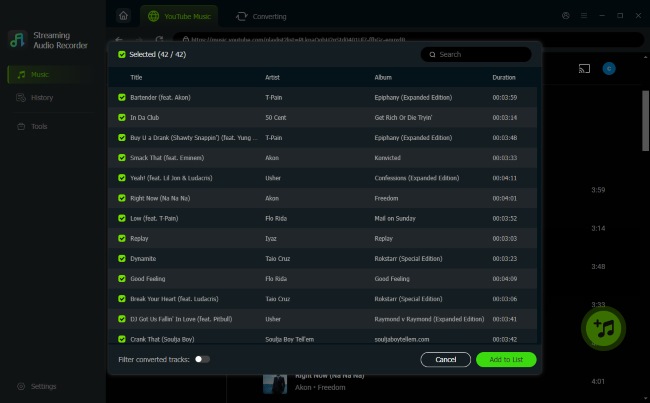Uncheck the Yeah! (feat. Lil Jon & Ludacris) track
This screenshot has height=403, width=650.
point(121,178)
